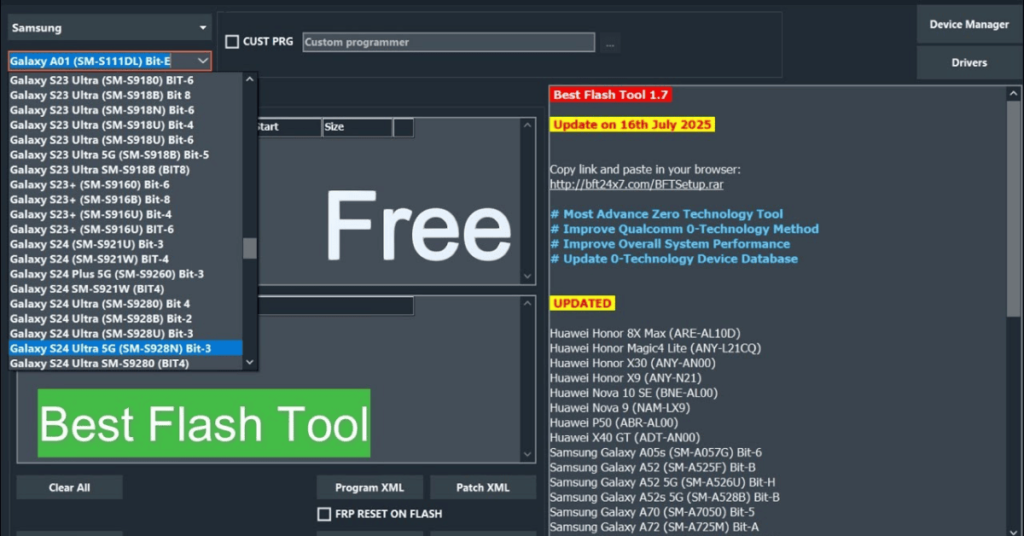Image resolution: width=1024 pixels, height=536 pixels.
Task: Click Samsung Galaxy A70 (SM-A7050) Bit-5 entry
Action: (652, 512)
